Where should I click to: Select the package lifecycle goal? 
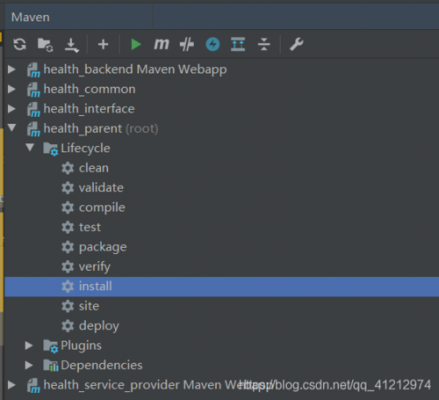coord(103,247)
